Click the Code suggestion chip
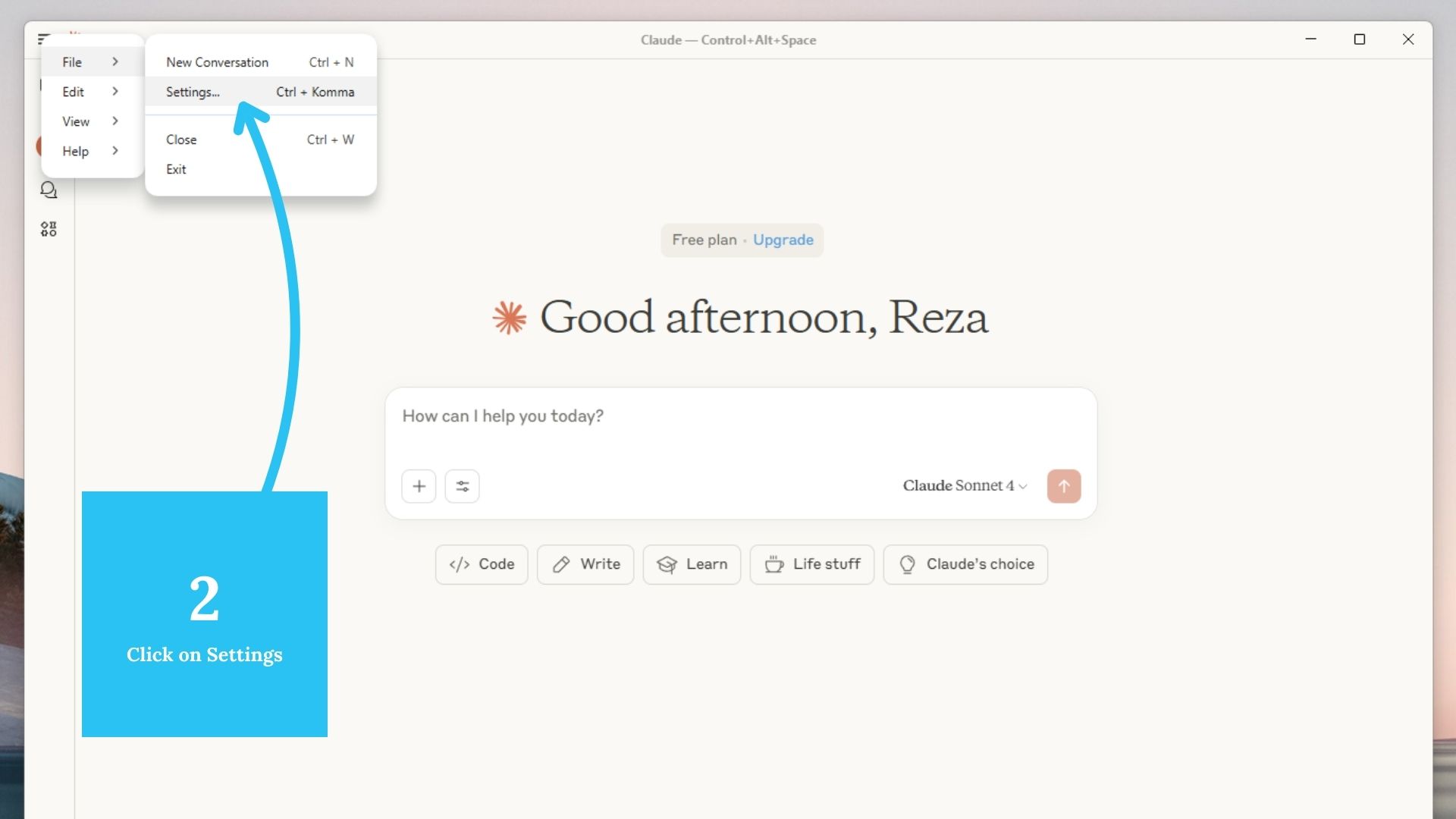 tap(482, 564)
